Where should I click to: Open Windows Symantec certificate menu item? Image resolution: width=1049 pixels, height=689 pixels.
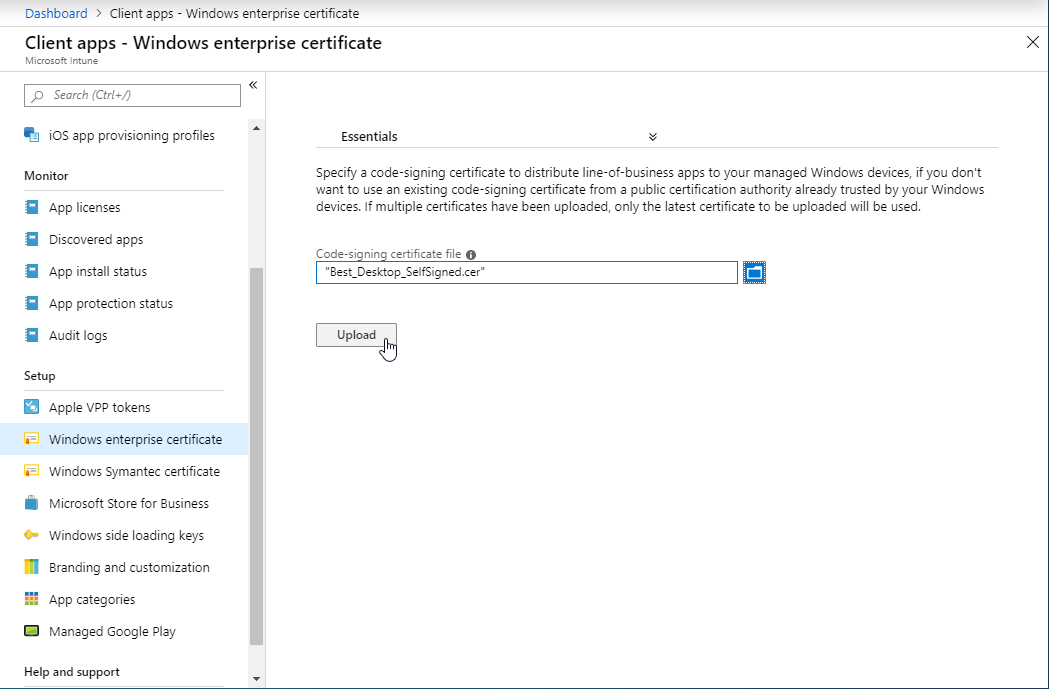click(x=134, y=472)
